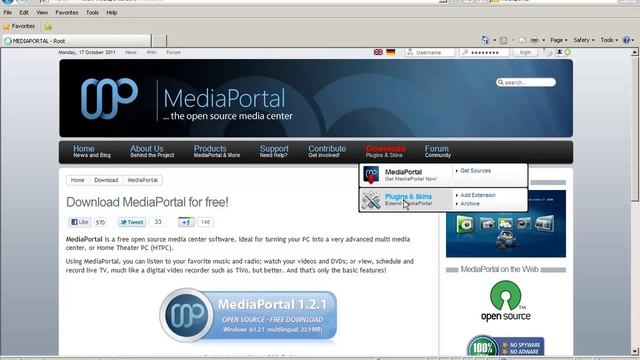This screenshot has height=360, width=640.
Task: Click the IE Print toolbar icon
Action: pos(534,40)
